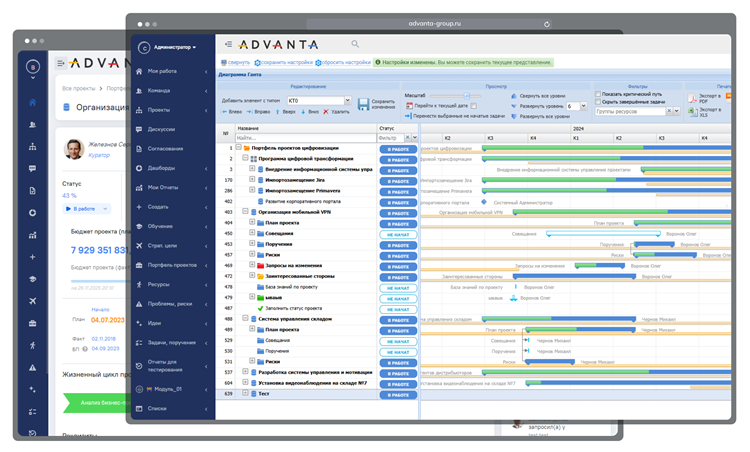Open Моя работа menu in sidebar
This screenshot has height=452, width=750.
tap(173, 71)
